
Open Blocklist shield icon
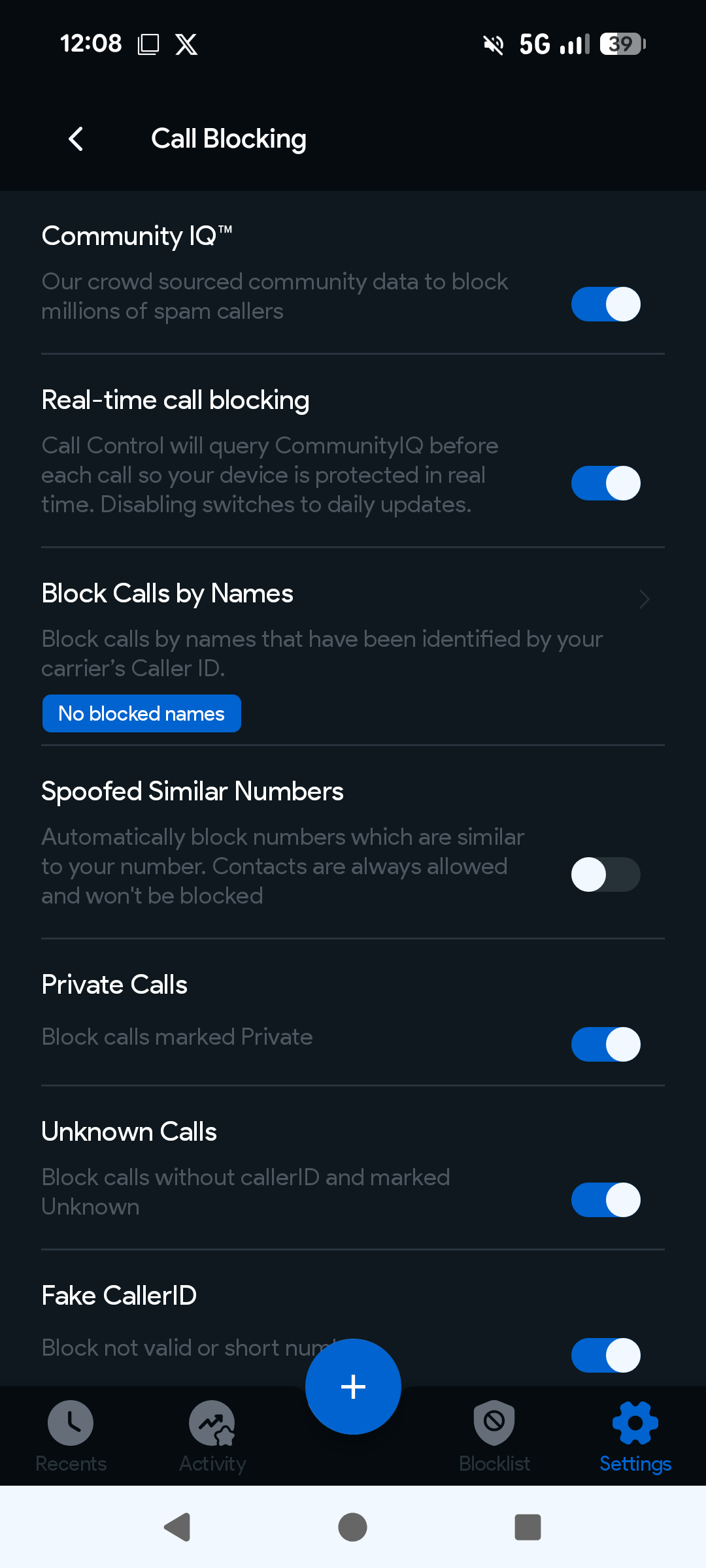[494, 1423]
